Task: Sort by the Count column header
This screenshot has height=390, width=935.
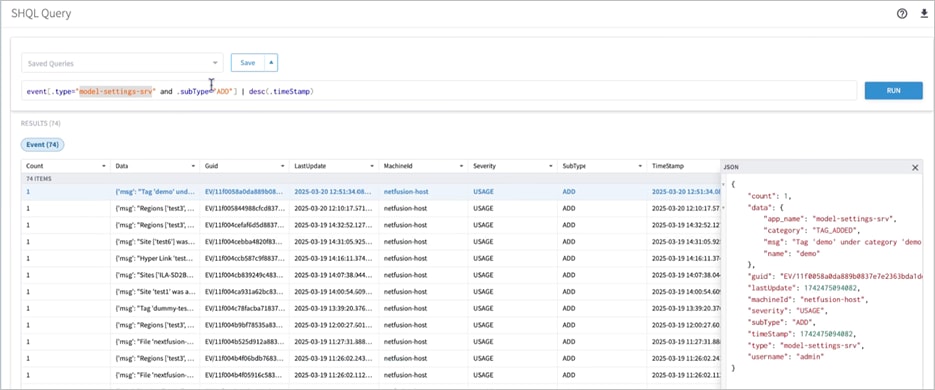Action: coord(35,166)
